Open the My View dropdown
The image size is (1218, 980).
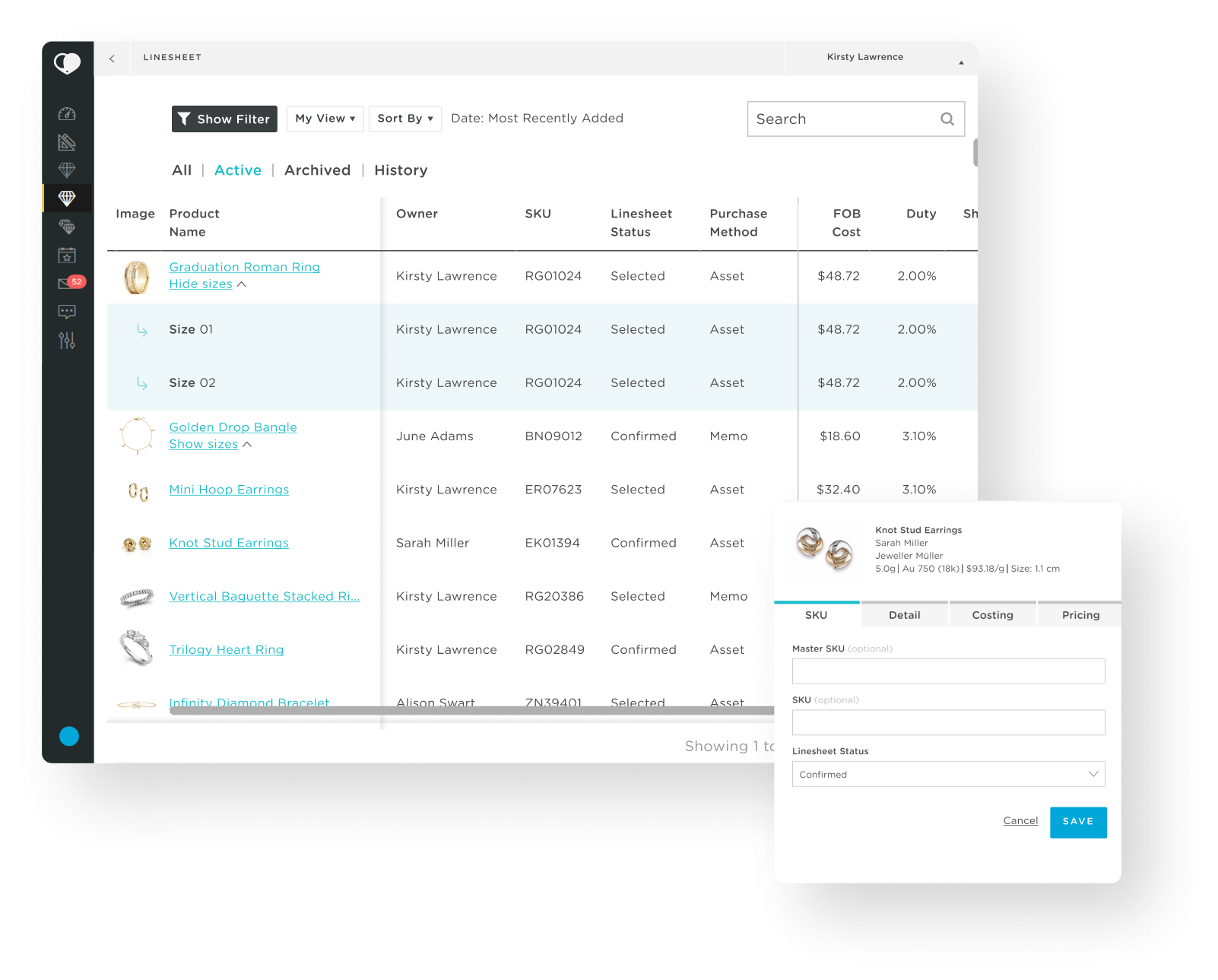tap(325, 119)
